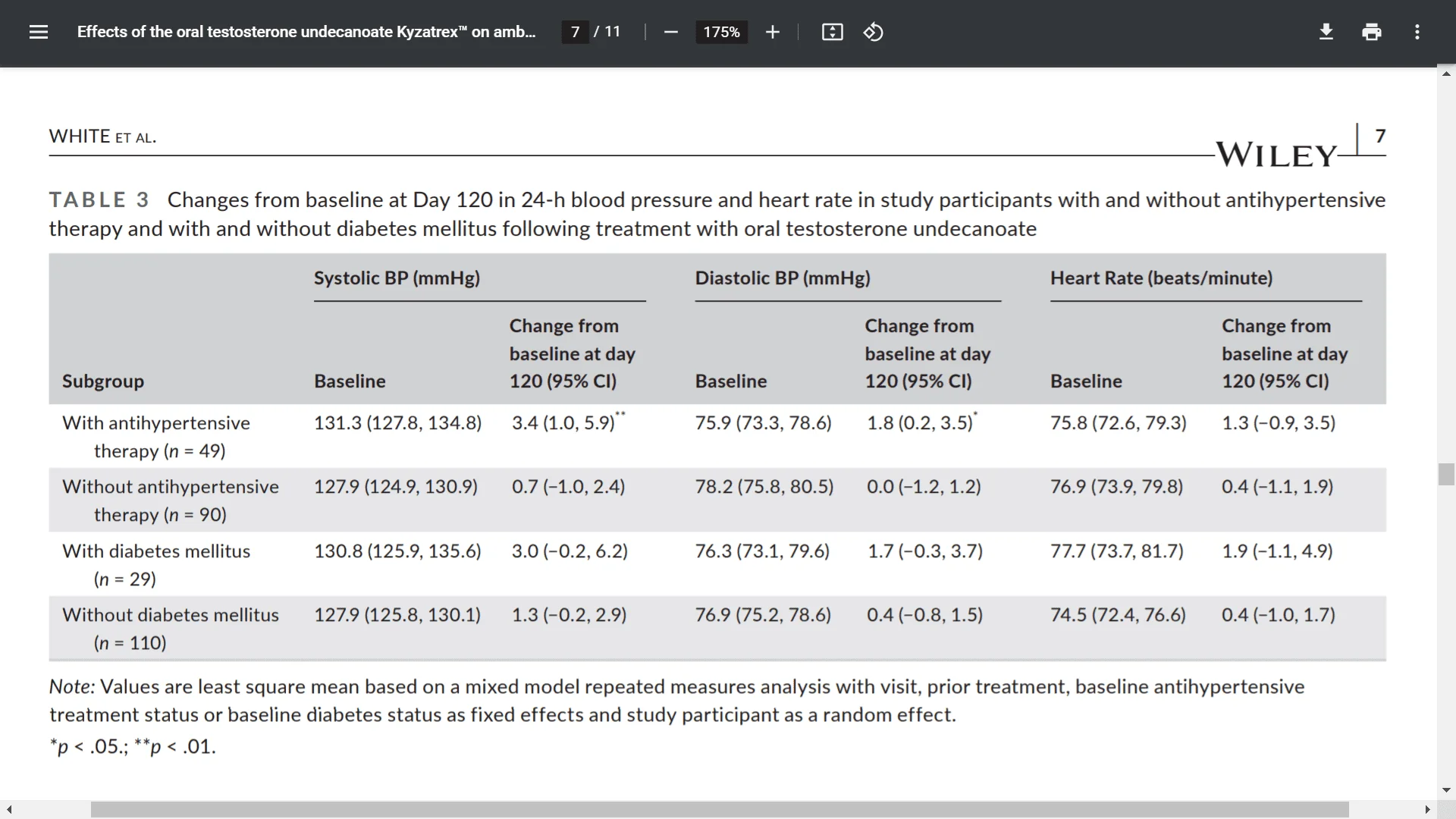The image size is (1456, 819).
Task: Open the more actions menu
Action: 1417,32
